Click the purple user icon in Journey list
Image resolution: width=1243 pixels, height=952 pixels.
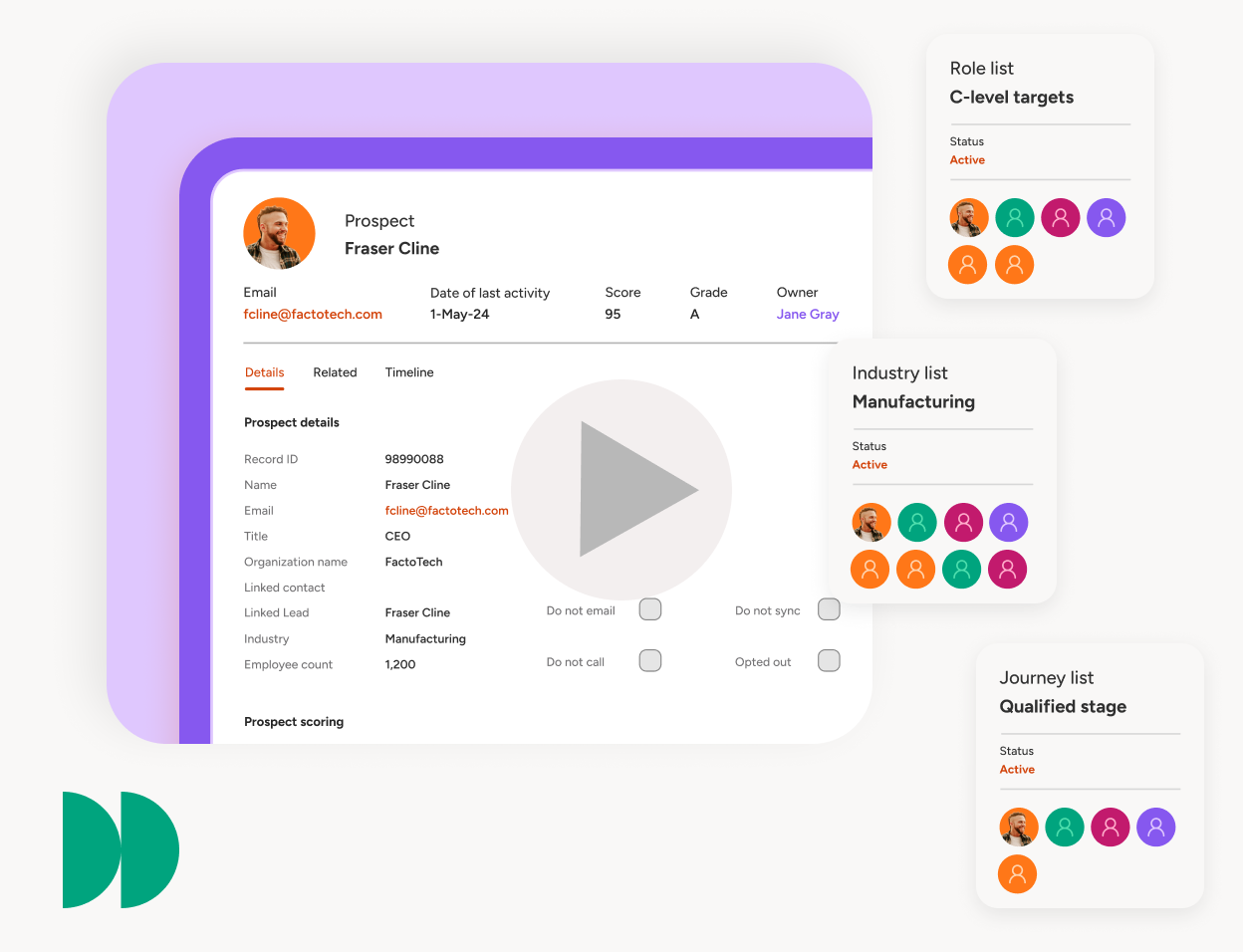(1155, 827)
